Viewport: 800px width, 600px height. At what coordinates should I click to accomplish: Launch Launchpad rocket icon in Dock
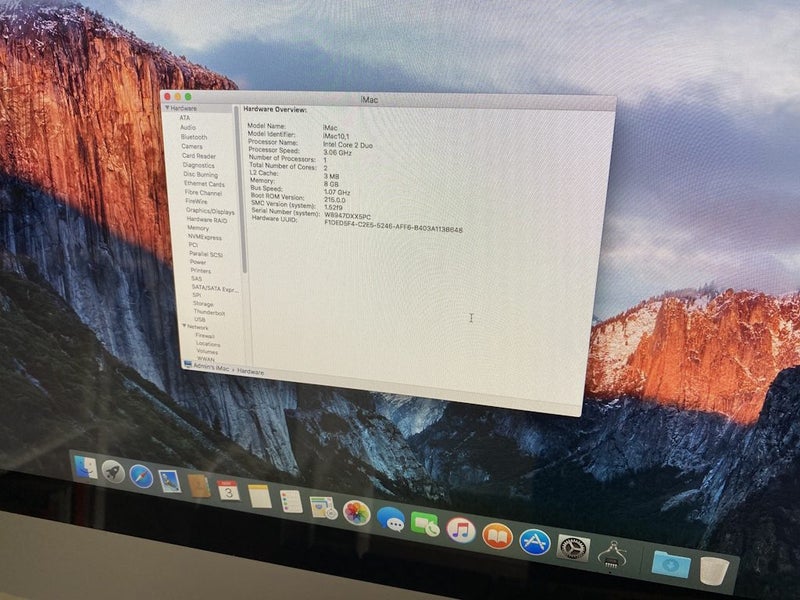(113, 471)
